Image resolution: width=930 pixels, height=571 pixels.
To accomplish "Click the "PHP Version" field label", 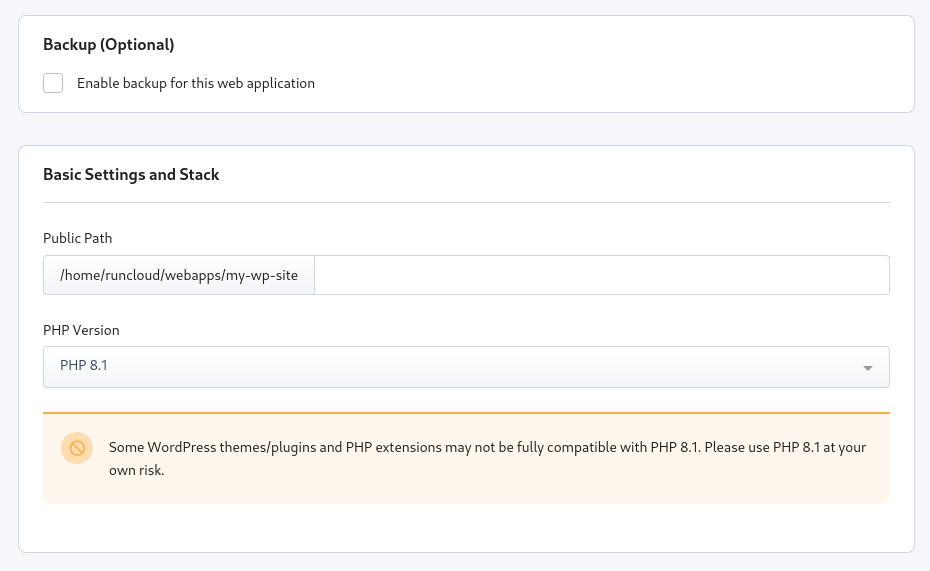I will (x=81, y=330).
